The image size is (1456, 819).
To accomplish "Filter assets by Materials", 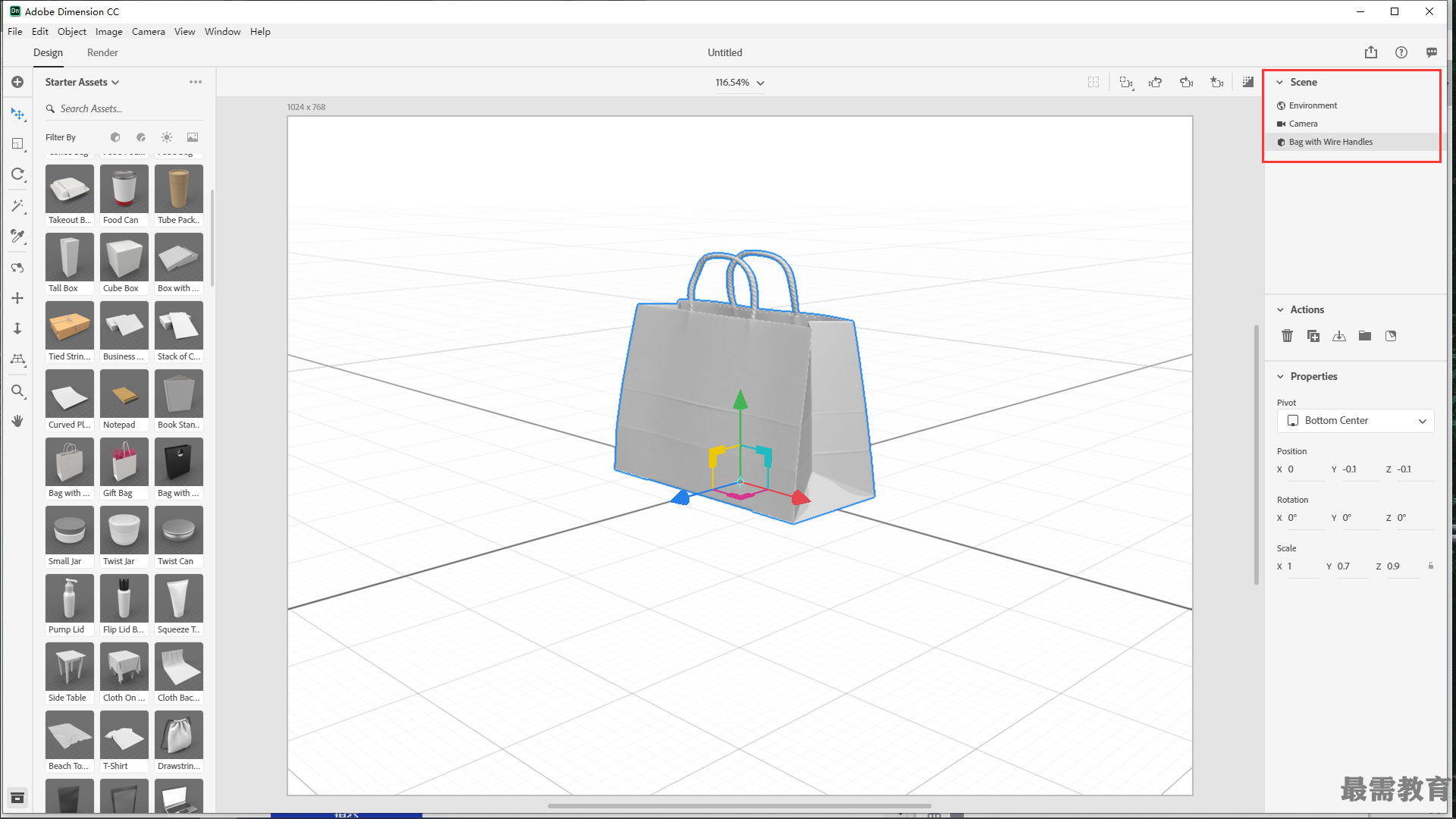I will pyautogui.click(x=141, y=137).
